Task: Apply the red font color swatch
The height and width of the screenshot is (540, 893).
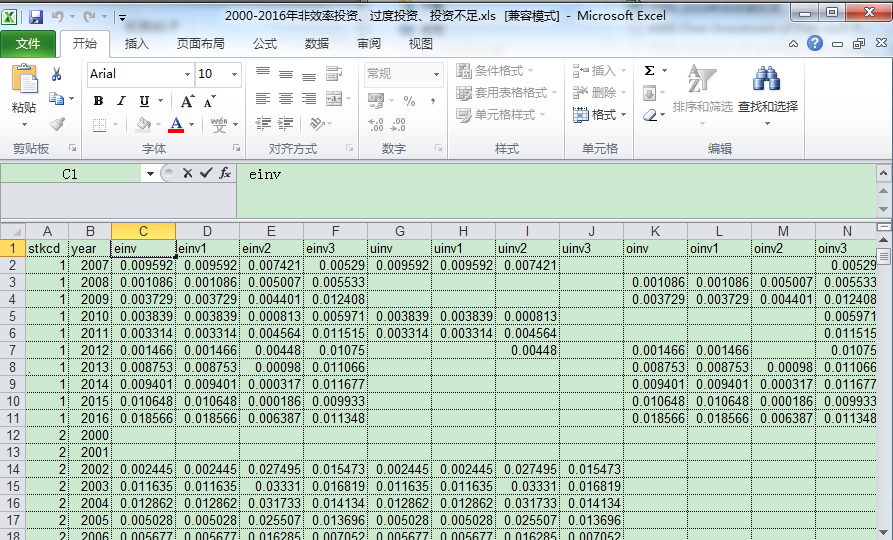Action: coord(176,125)
